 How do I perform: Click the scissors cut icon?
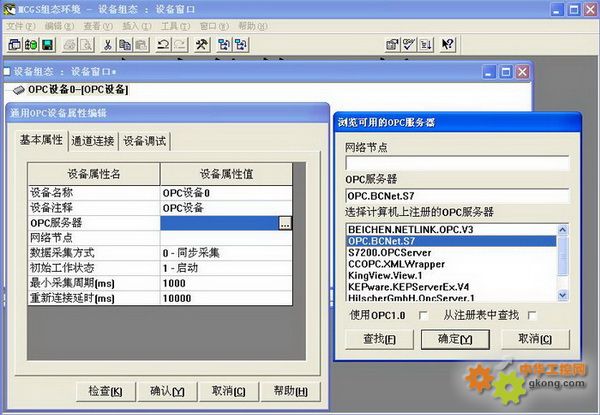tap(107, 45)
